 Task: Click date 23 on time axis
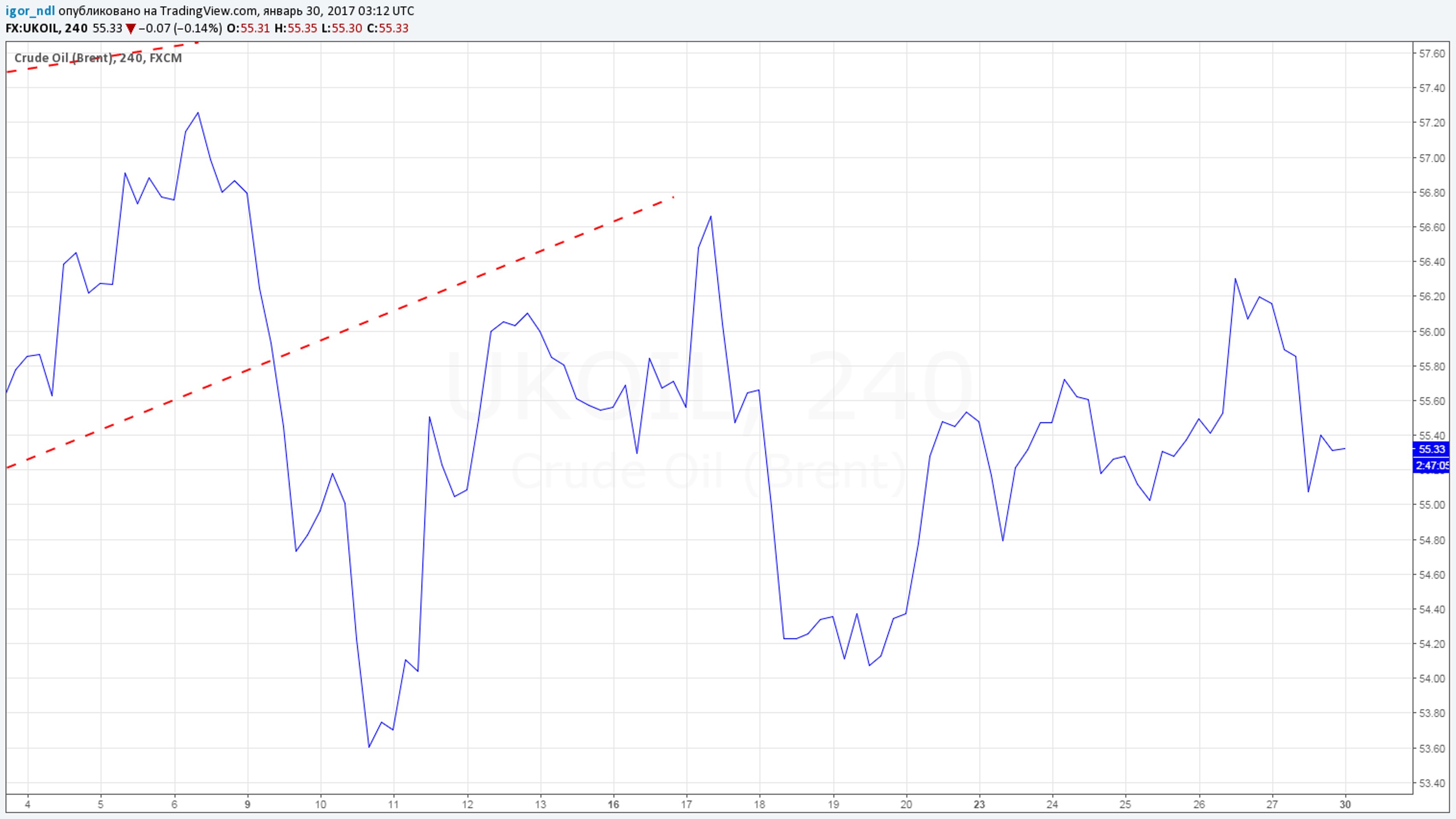(x=979, y=804)
